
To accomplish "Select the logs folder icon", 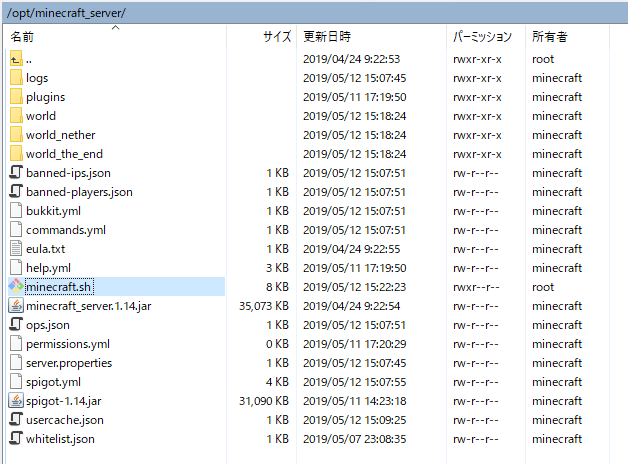I will (15, 78).
